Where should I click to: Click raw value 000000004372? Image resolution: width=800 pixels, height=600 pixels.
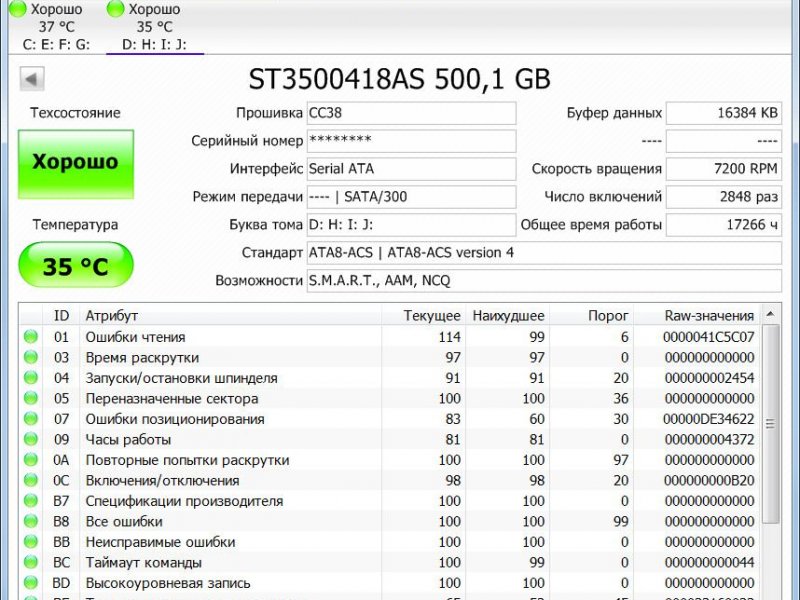tap(710, 440)
